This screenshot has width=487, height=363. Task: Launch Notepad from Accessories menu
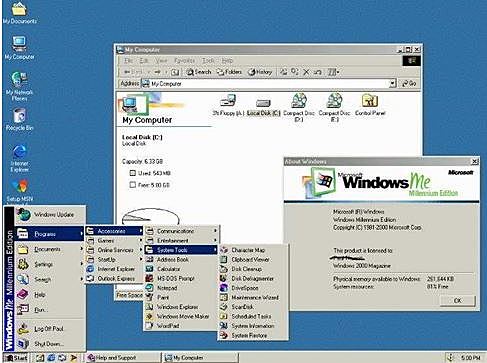coord(182,288)
